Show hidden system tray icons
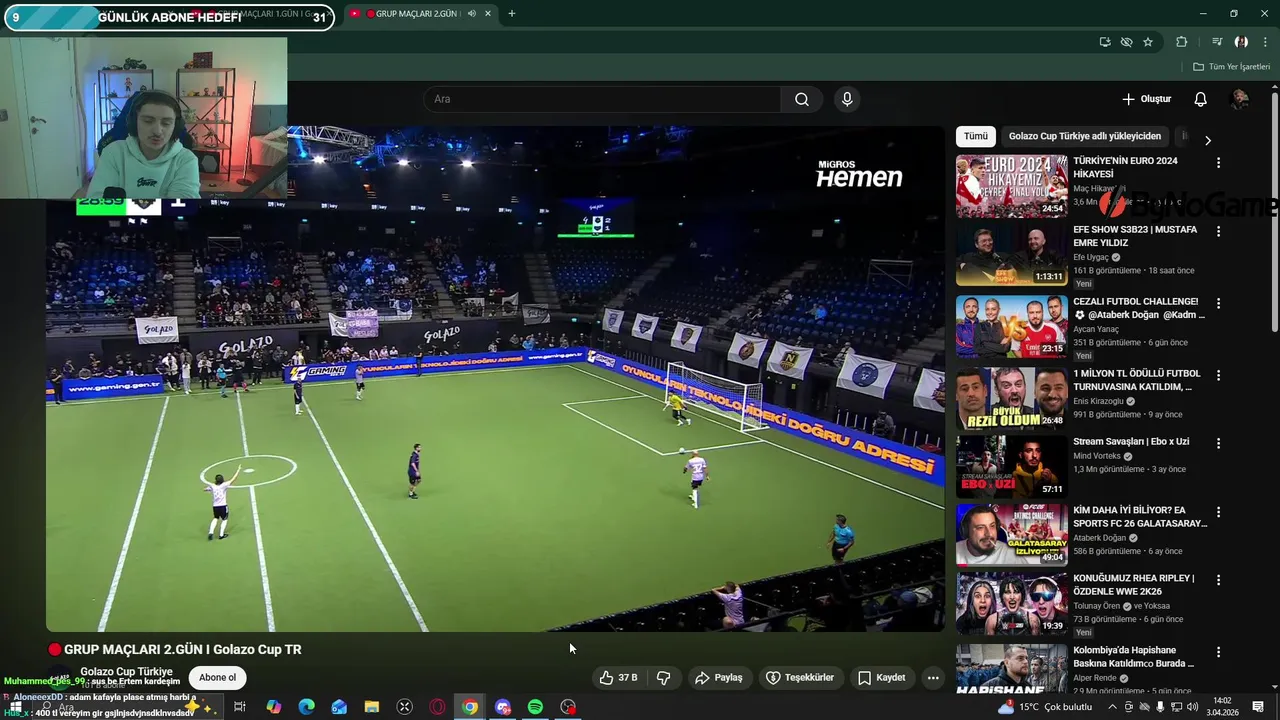 tap(1112, 707)
